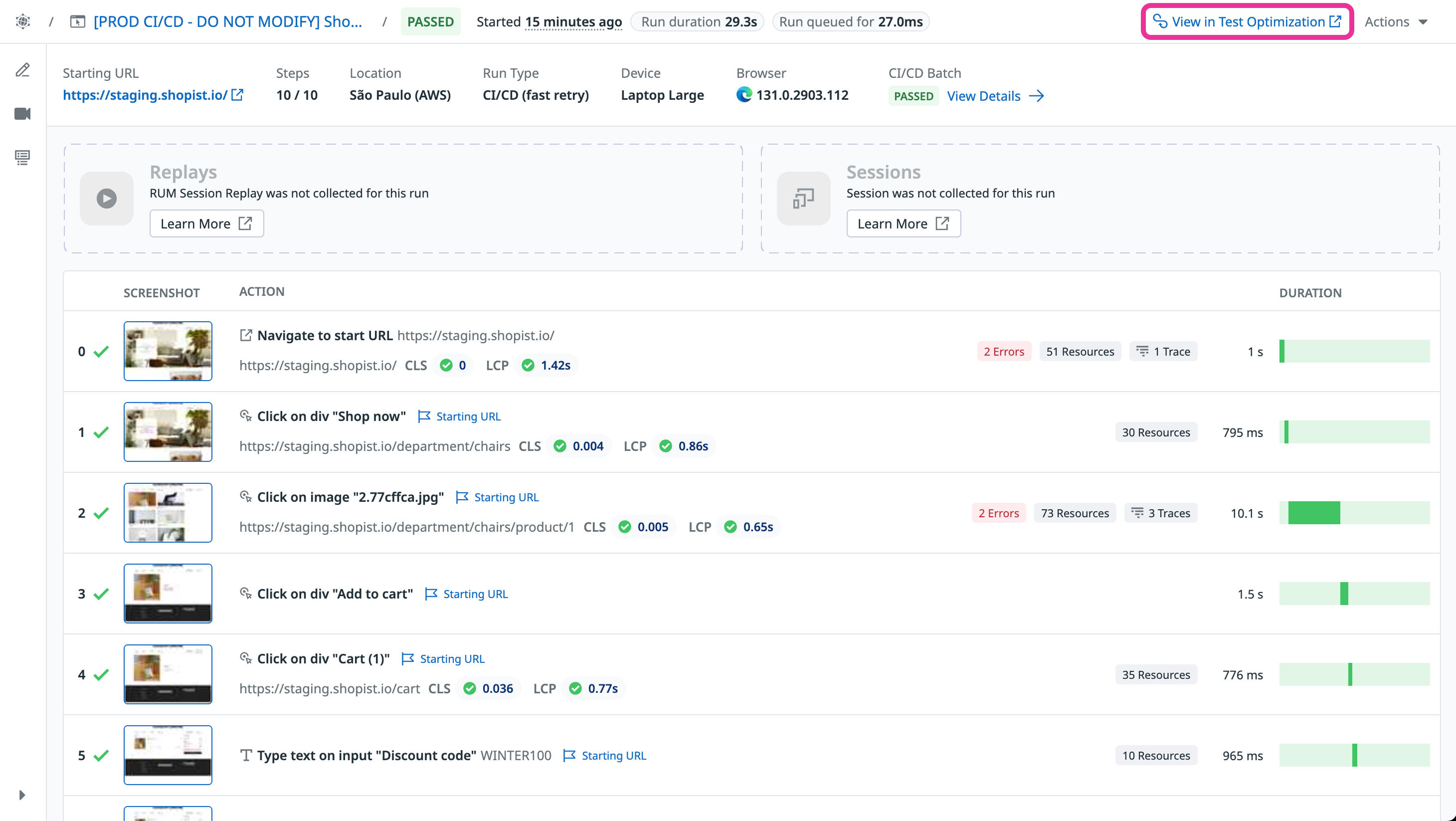Click the 30 Resources badge
The width and height of the screenshot is (1456, 821).
[1156, 432]
